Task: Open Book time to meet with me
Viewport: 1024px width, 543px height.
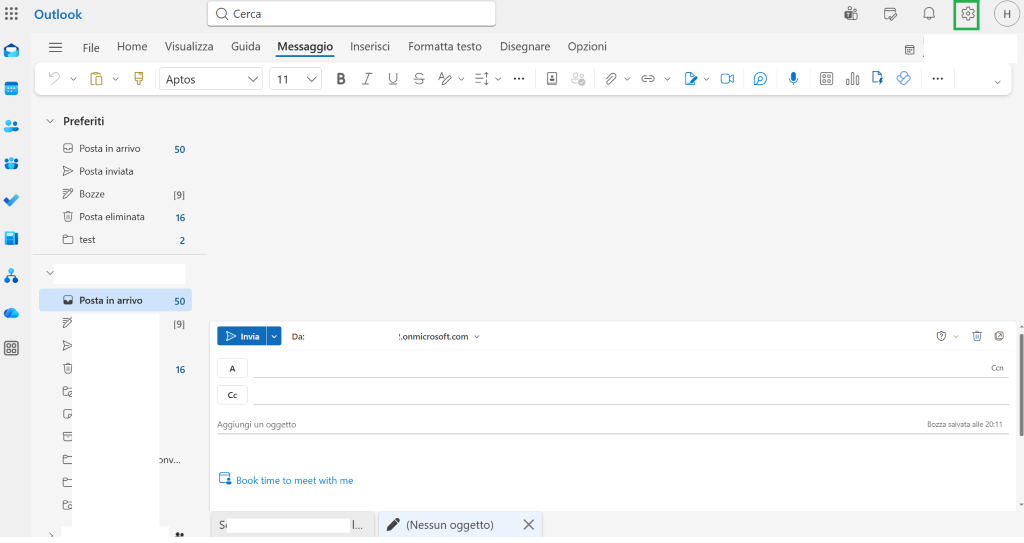Action: pyautogui.click(x=294, y=480)
